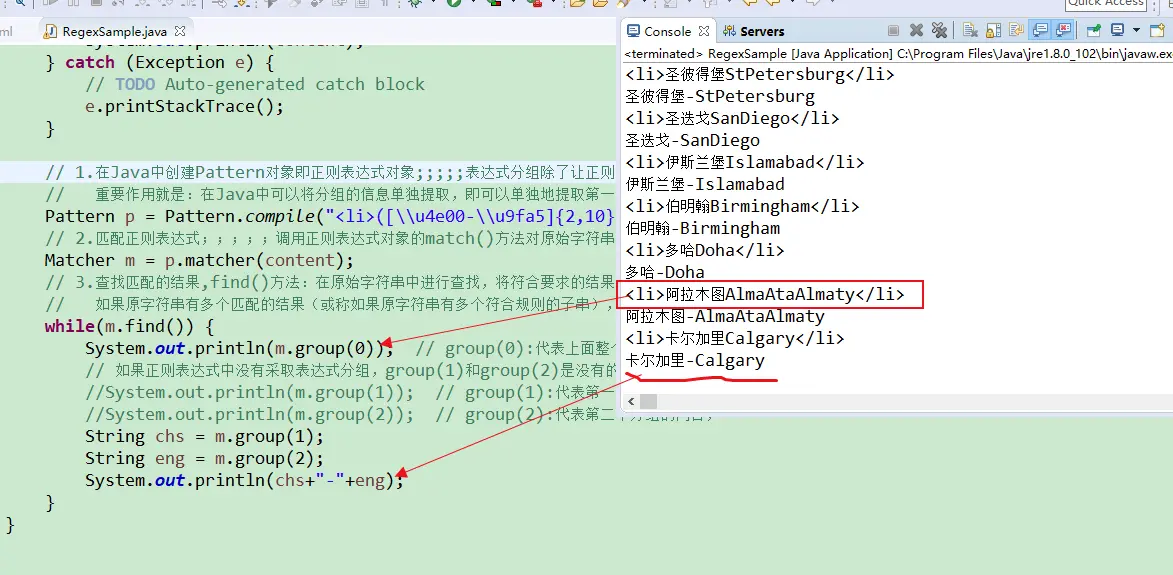This screenshot has height=575, width=1173.
Task: Click the Java file icon on RegexSample tab
Action: [51, 31]
